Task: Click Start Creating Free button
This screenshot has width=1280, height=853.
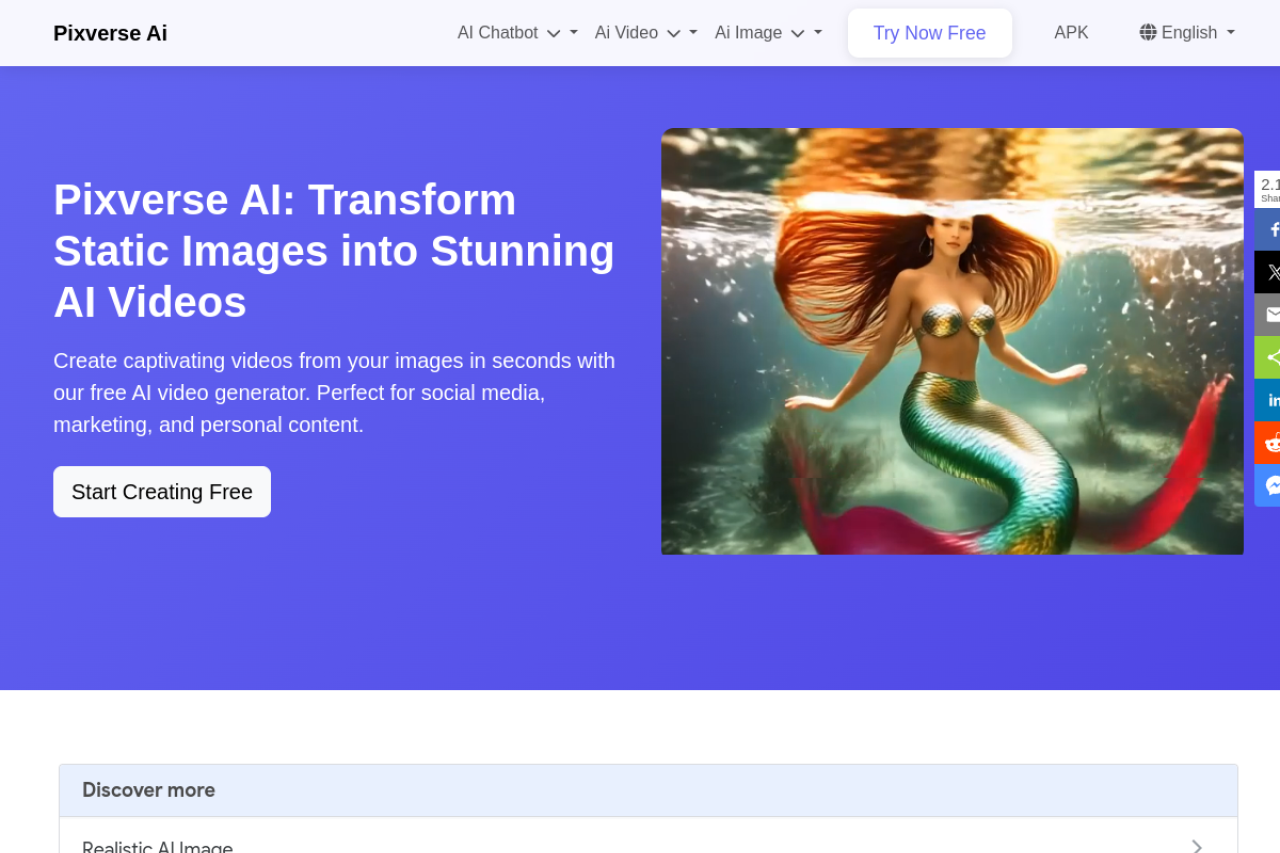Action: pyautogui.click(x=162, y=492)
